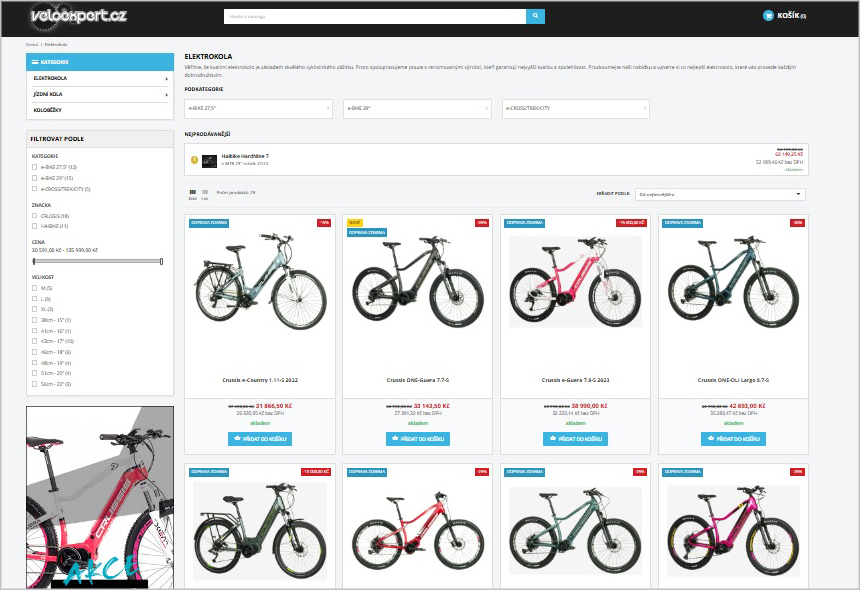Check the 43cm - 17" size filter
The height and width of the screenshot is (590, 860).
[35, 341]
